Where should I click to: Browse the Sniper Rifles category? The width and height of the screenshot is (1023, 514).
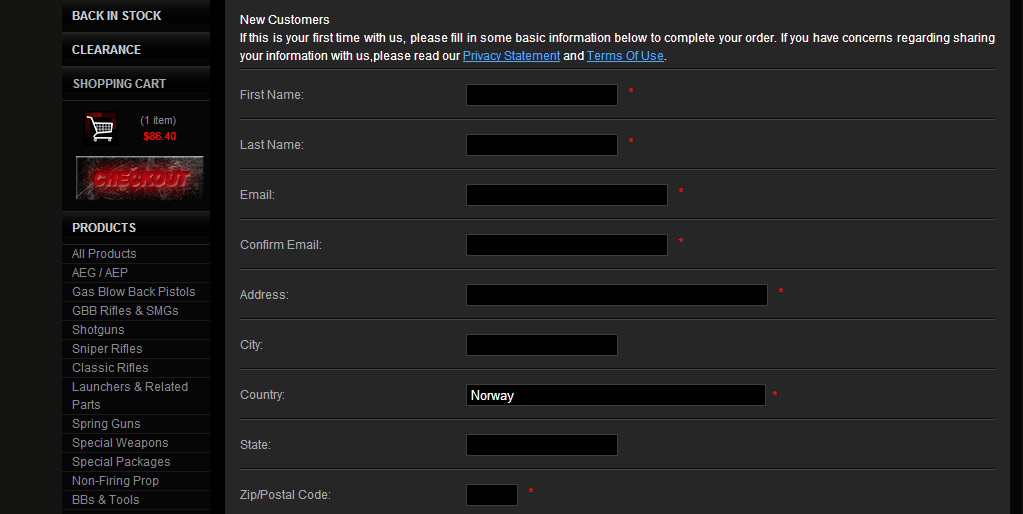click(107, 349)
